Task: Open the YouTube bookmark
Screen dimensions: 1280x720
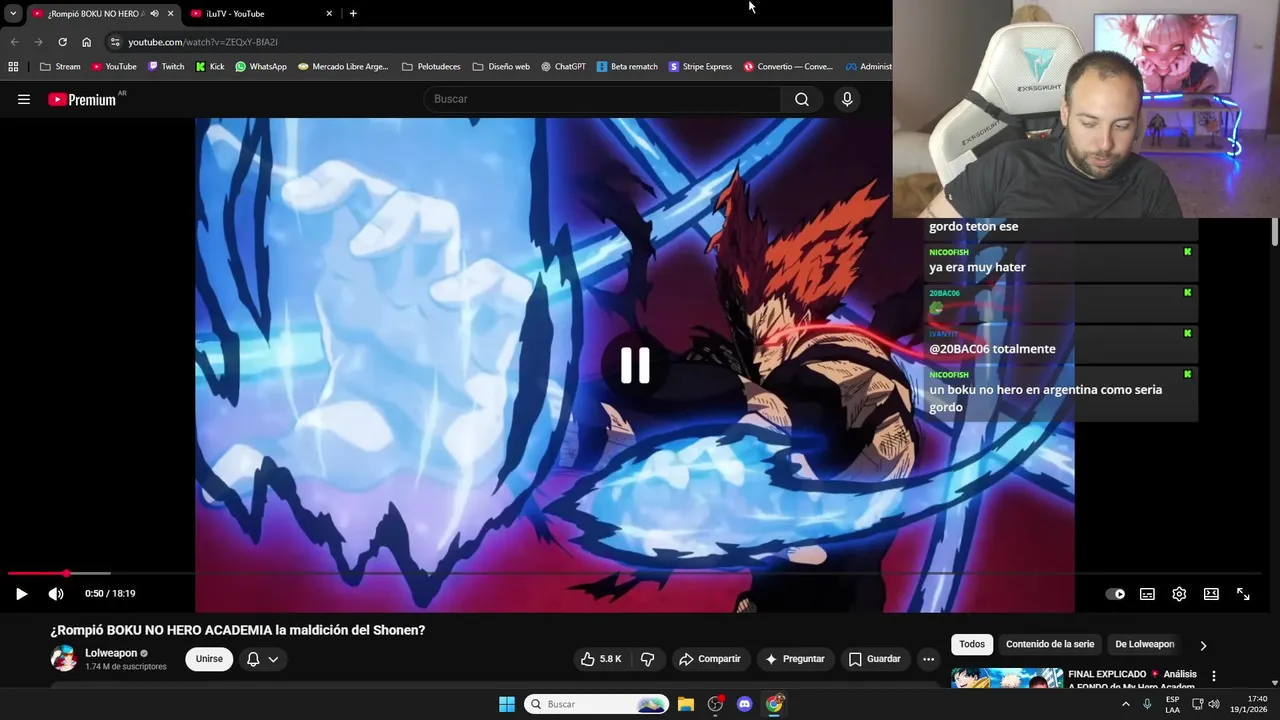Action: pos(114,67)
